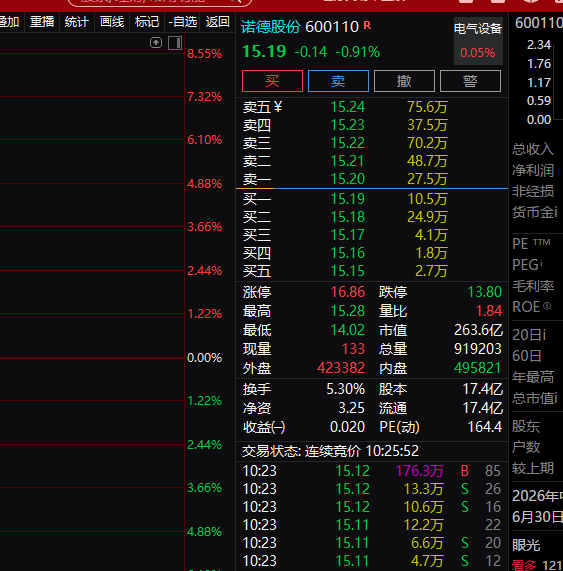The image size is (563, 571).
Task: Click 净利润 in the right panel
Action: [x=533, y=170]
